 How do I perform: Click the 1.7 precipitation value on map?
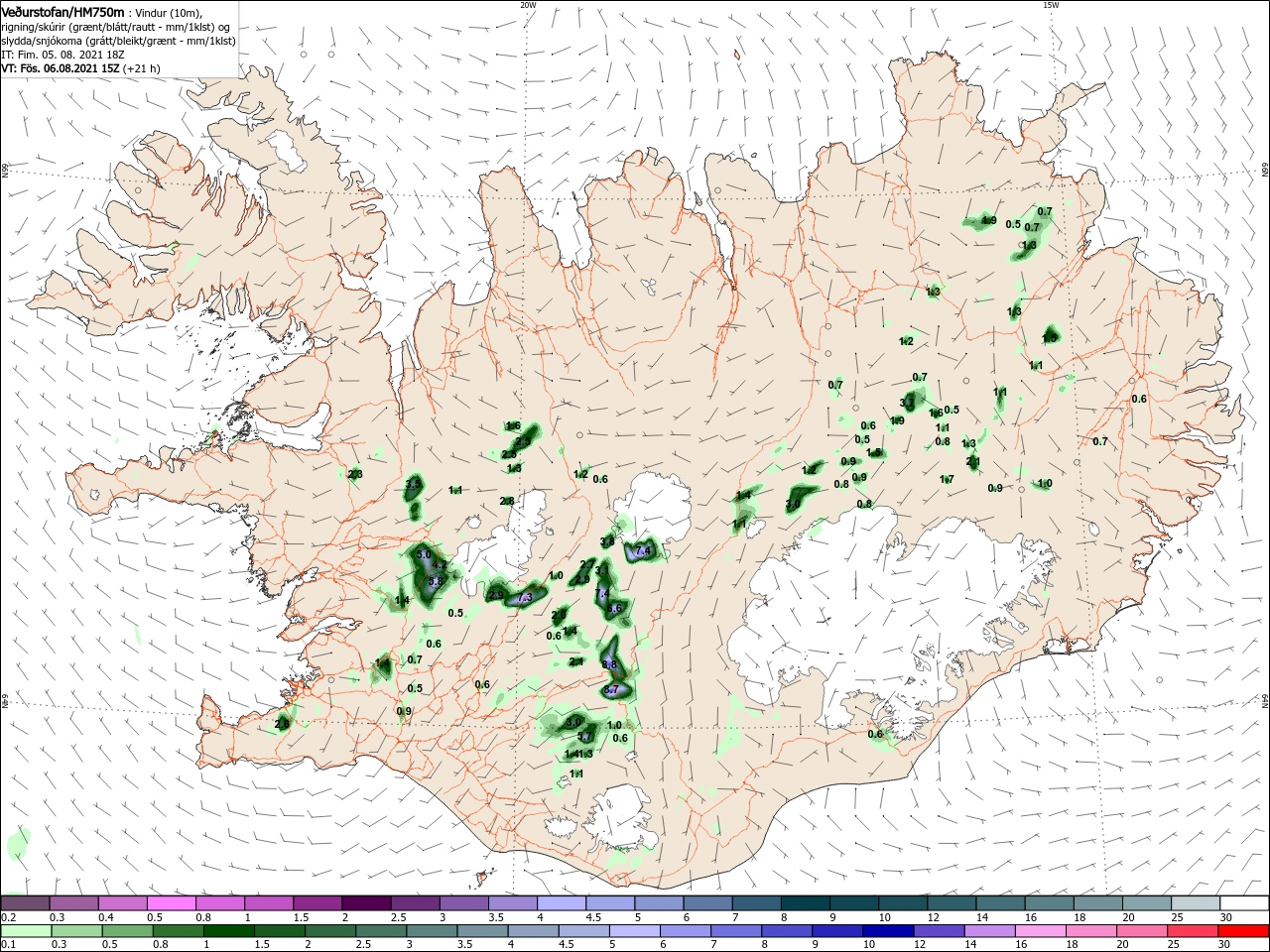pyautogui.click(x=947, y=480)
